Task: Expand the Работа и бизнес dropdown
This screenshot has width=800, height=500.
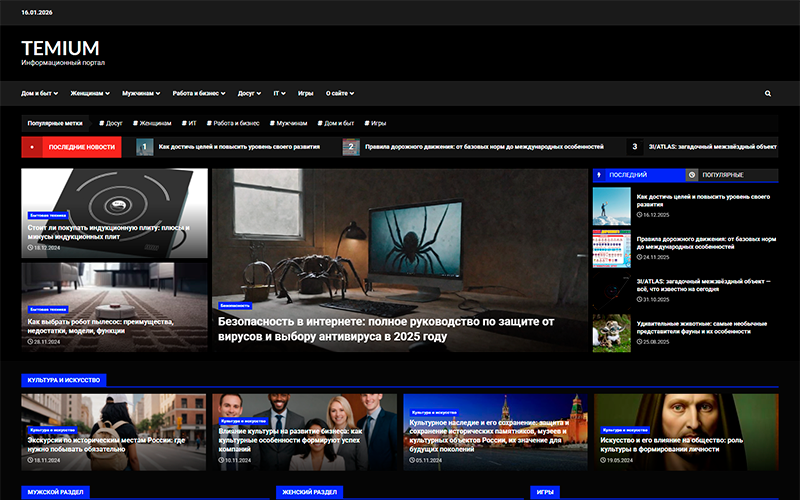Action: coord(198,93)
